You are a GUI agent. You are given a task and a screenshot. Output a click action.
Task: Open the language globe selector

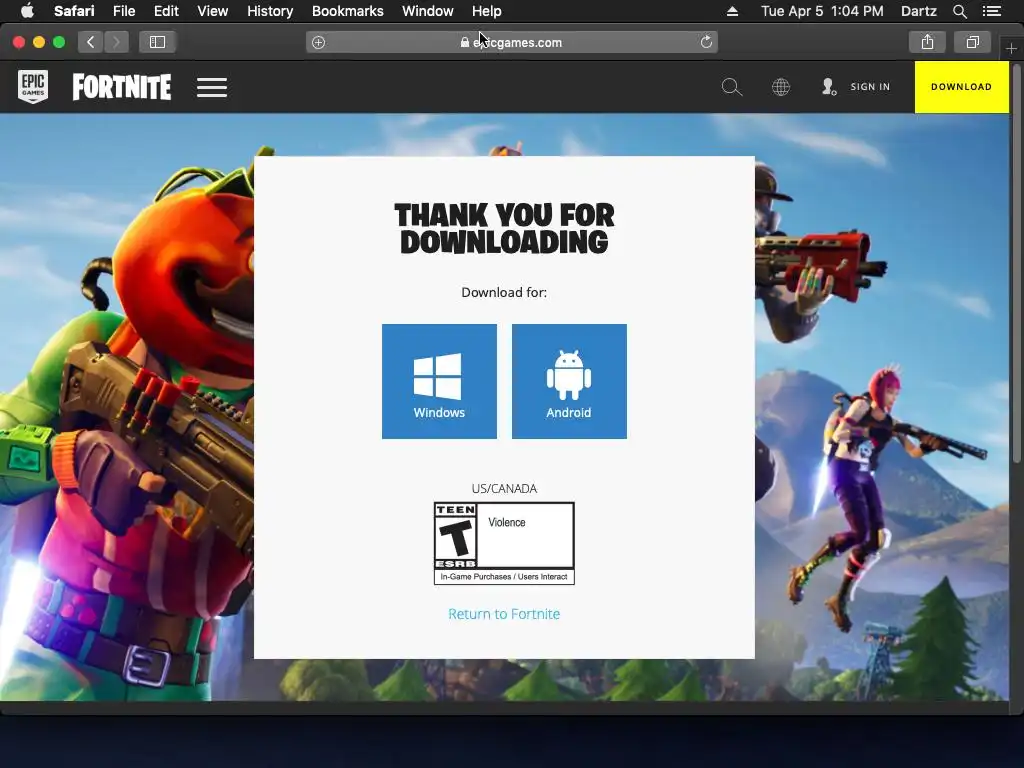[780, 87]
